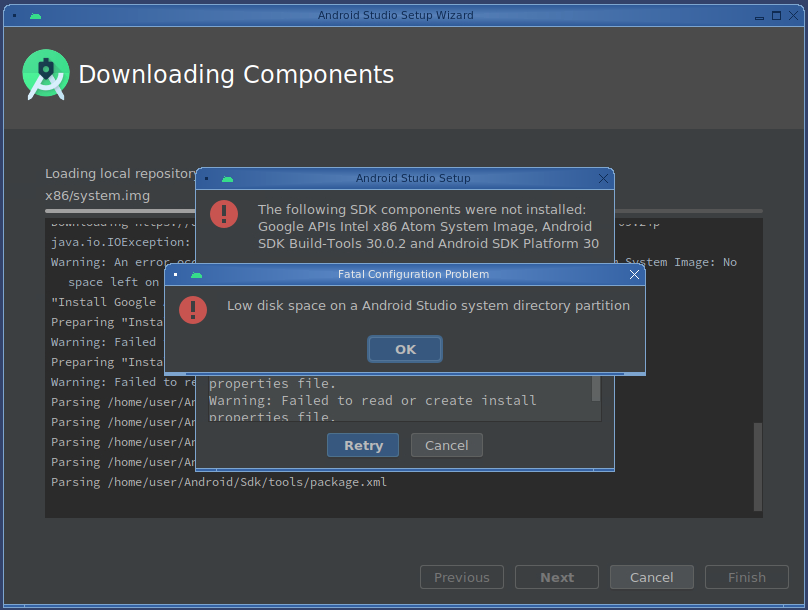Screen dimensions: 808x610
Task: Close the Android Studio Setup Wizard window
Action: (x=794, y=16)
